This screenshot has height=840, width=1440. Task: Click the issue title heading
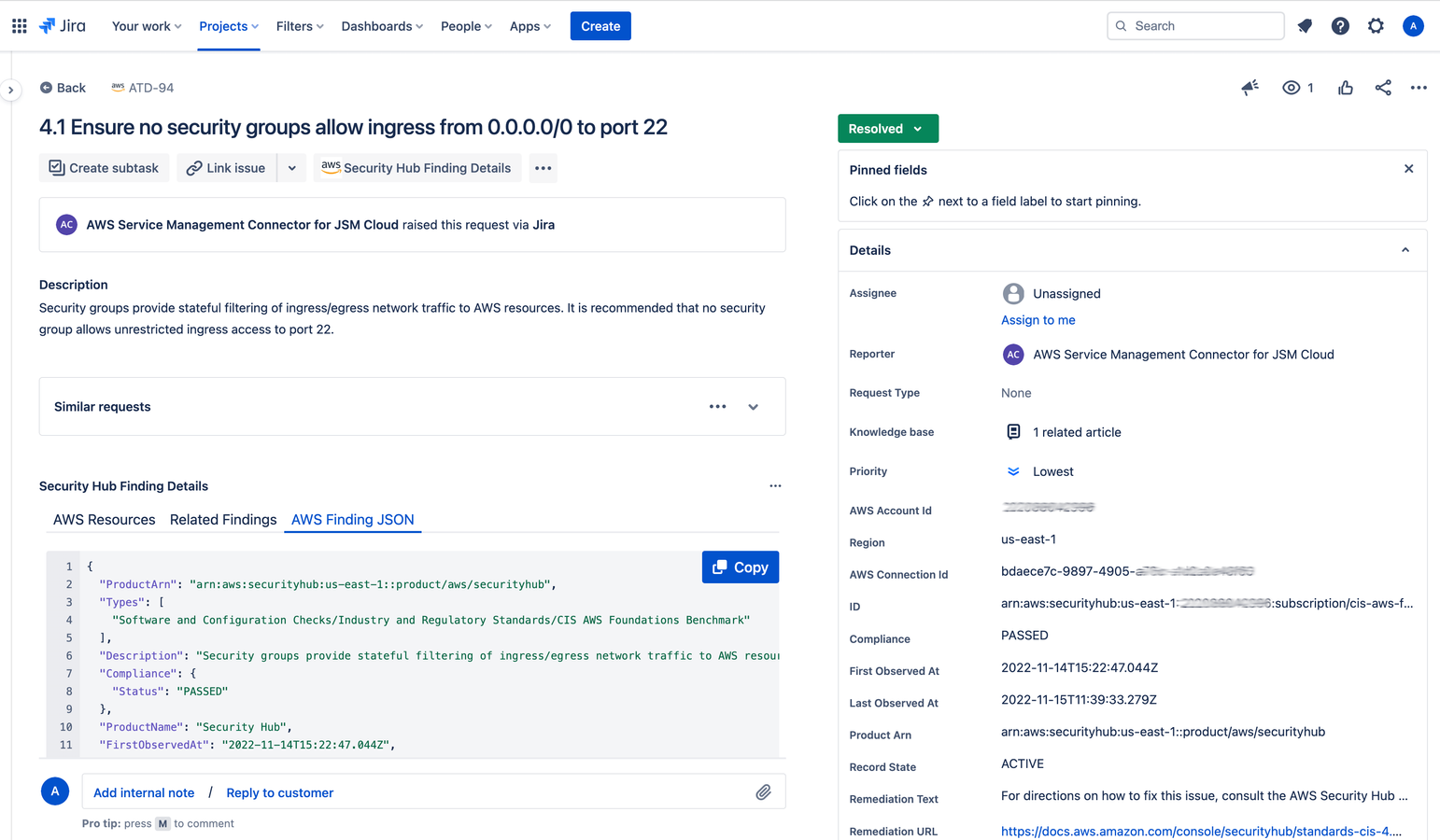point(353,127)
